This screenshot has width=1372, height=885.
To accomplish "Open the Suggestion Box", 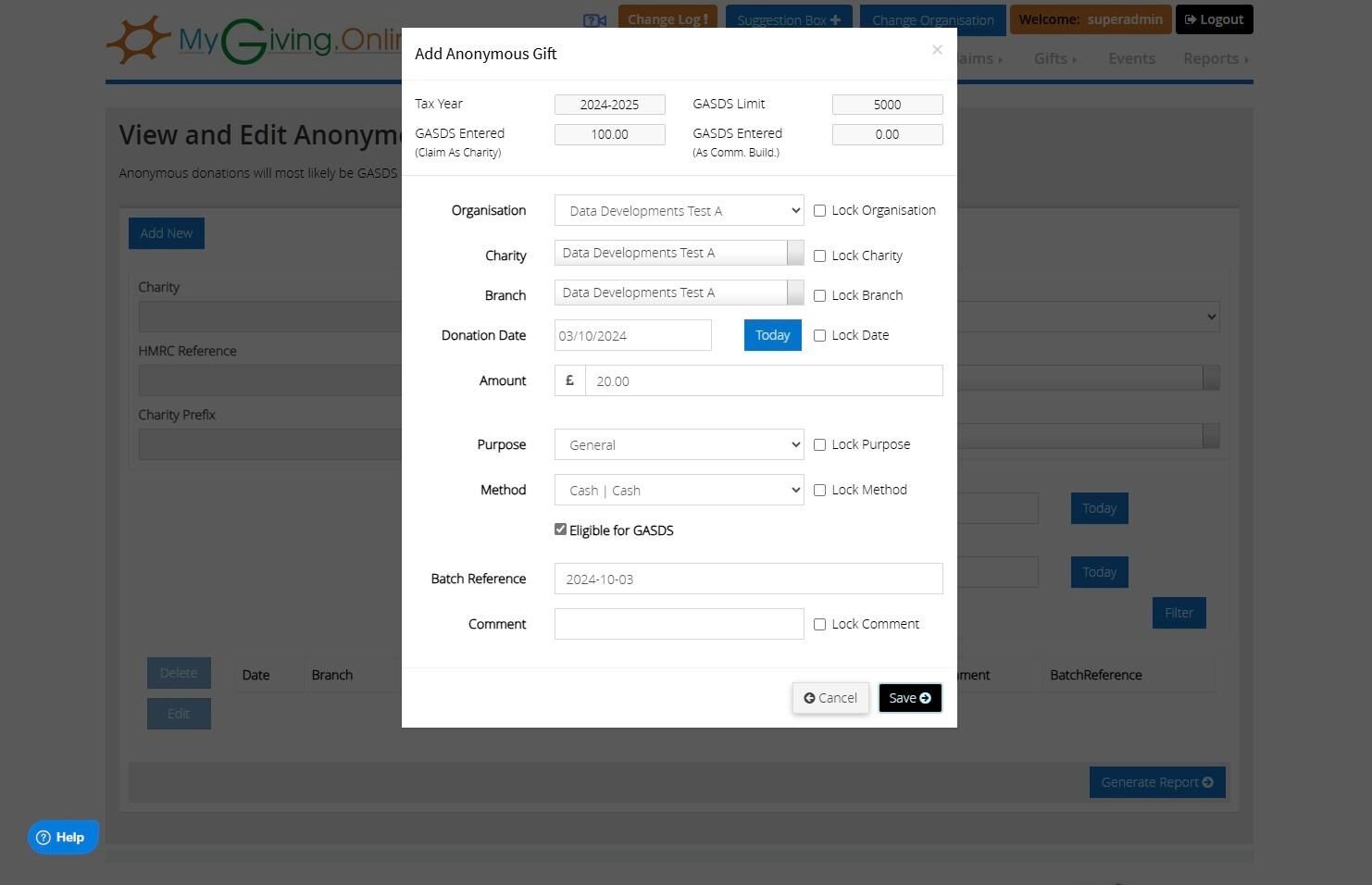I will (x=789, y=19).
